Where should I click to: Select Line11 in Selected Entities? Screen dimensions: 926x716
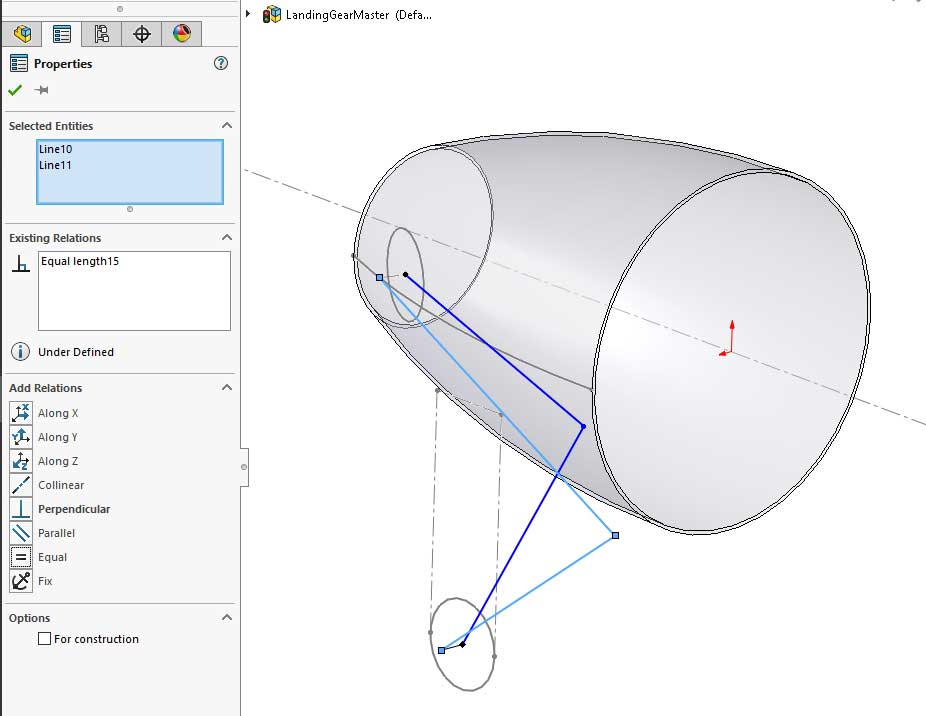click(x=56, y=165)
